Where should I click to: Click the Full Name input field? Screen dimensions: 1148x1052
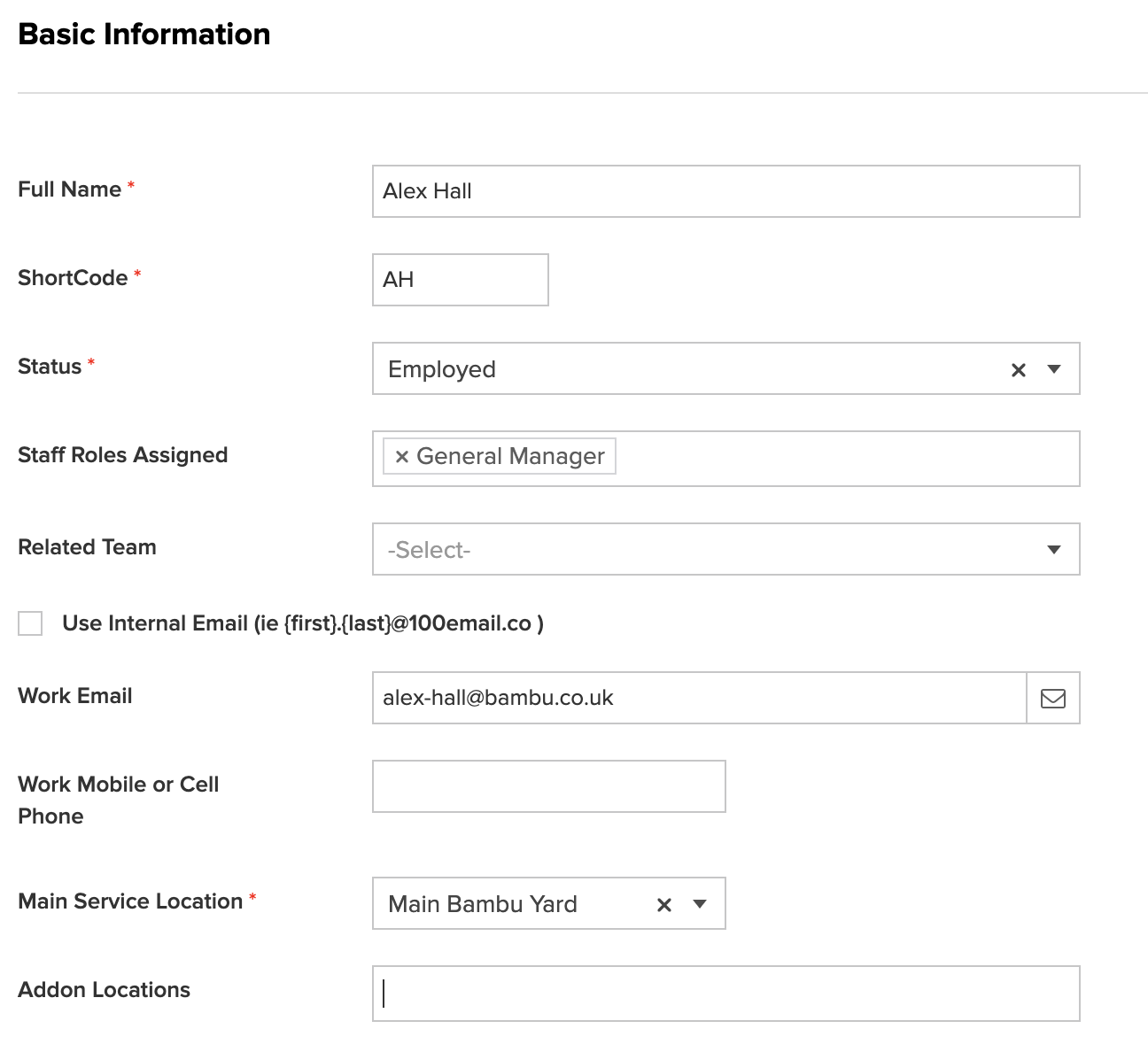725,191
